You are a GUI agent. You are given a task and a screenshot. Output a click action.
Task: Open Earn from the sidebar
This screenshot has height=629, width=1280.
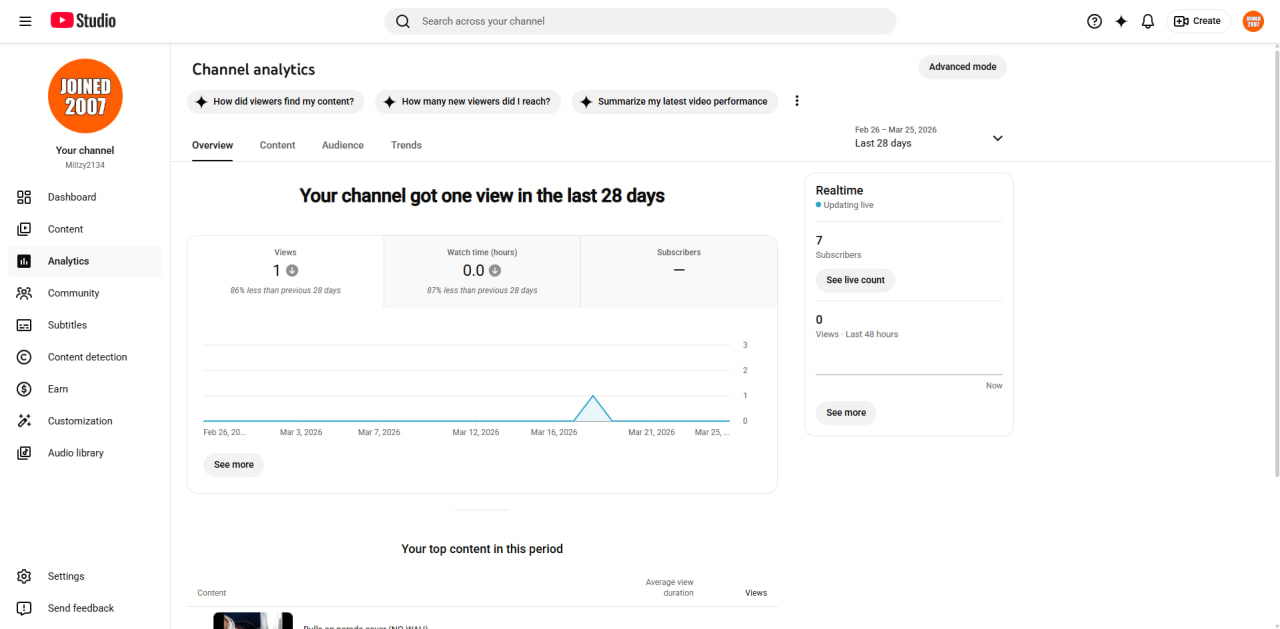pyautogui.click(x=85, y=389)
